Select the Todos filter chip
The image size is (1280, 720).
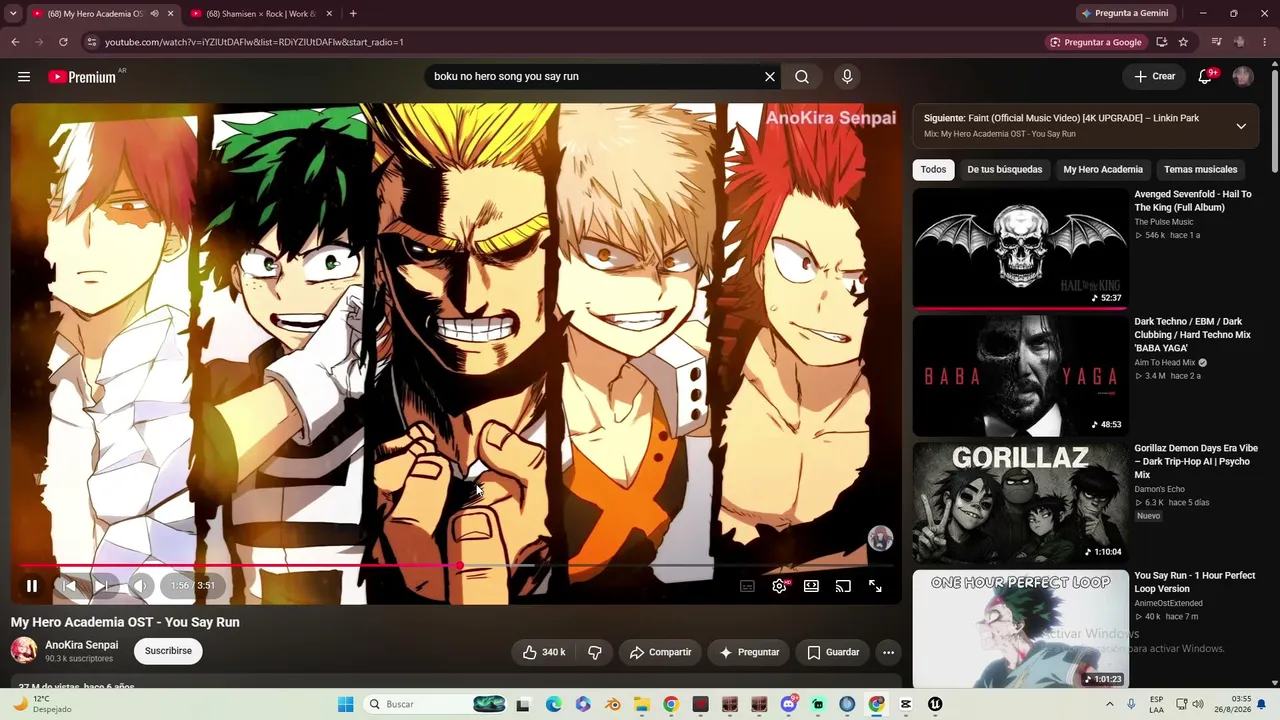coord(933,170)
